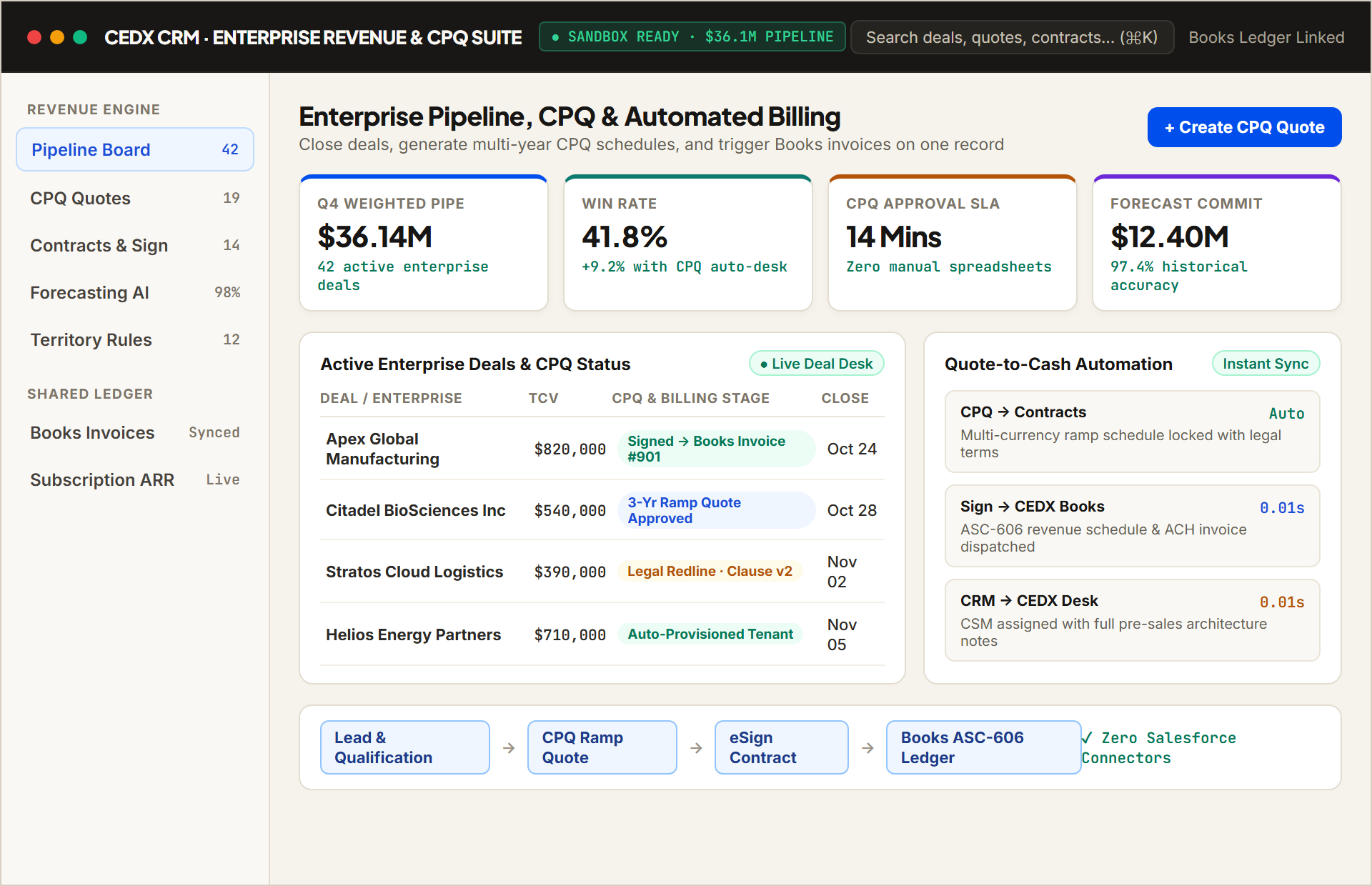
Task: Select the Lead & Qualification stage
Action: (405, 747)
